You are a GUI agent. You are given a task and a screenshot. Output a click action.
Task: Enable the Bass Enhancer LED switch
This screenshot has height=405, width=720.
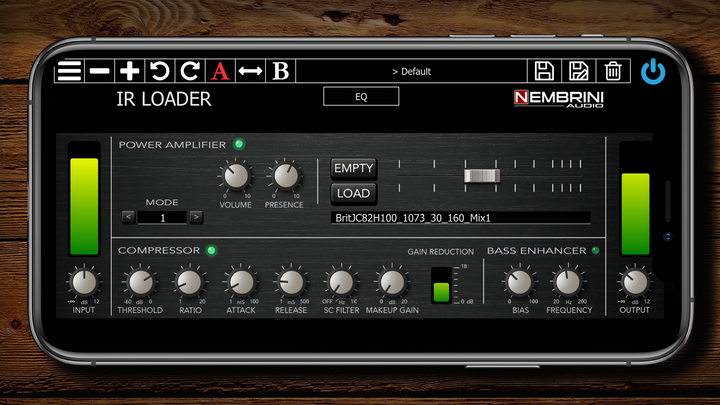click(596, 250)
